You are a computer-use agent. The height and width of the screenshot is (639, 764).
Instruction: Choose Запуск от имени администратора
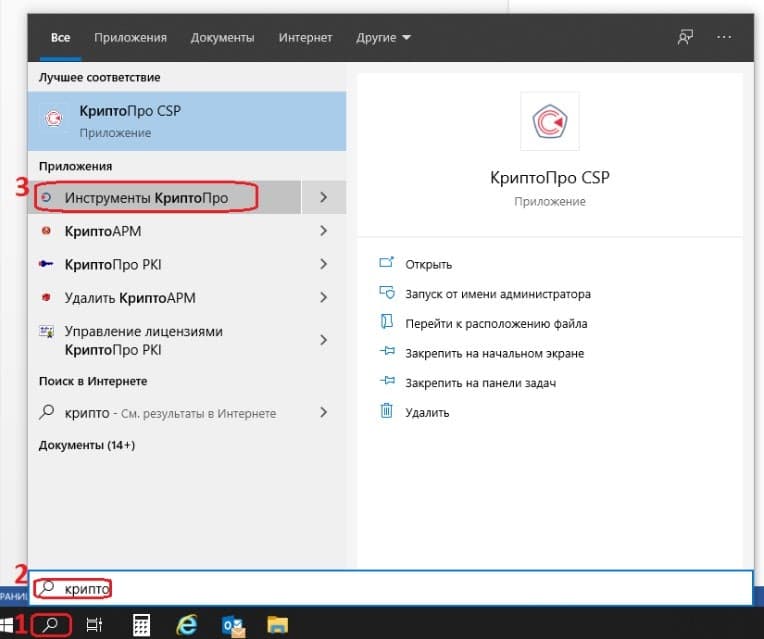tap(498, 294)
